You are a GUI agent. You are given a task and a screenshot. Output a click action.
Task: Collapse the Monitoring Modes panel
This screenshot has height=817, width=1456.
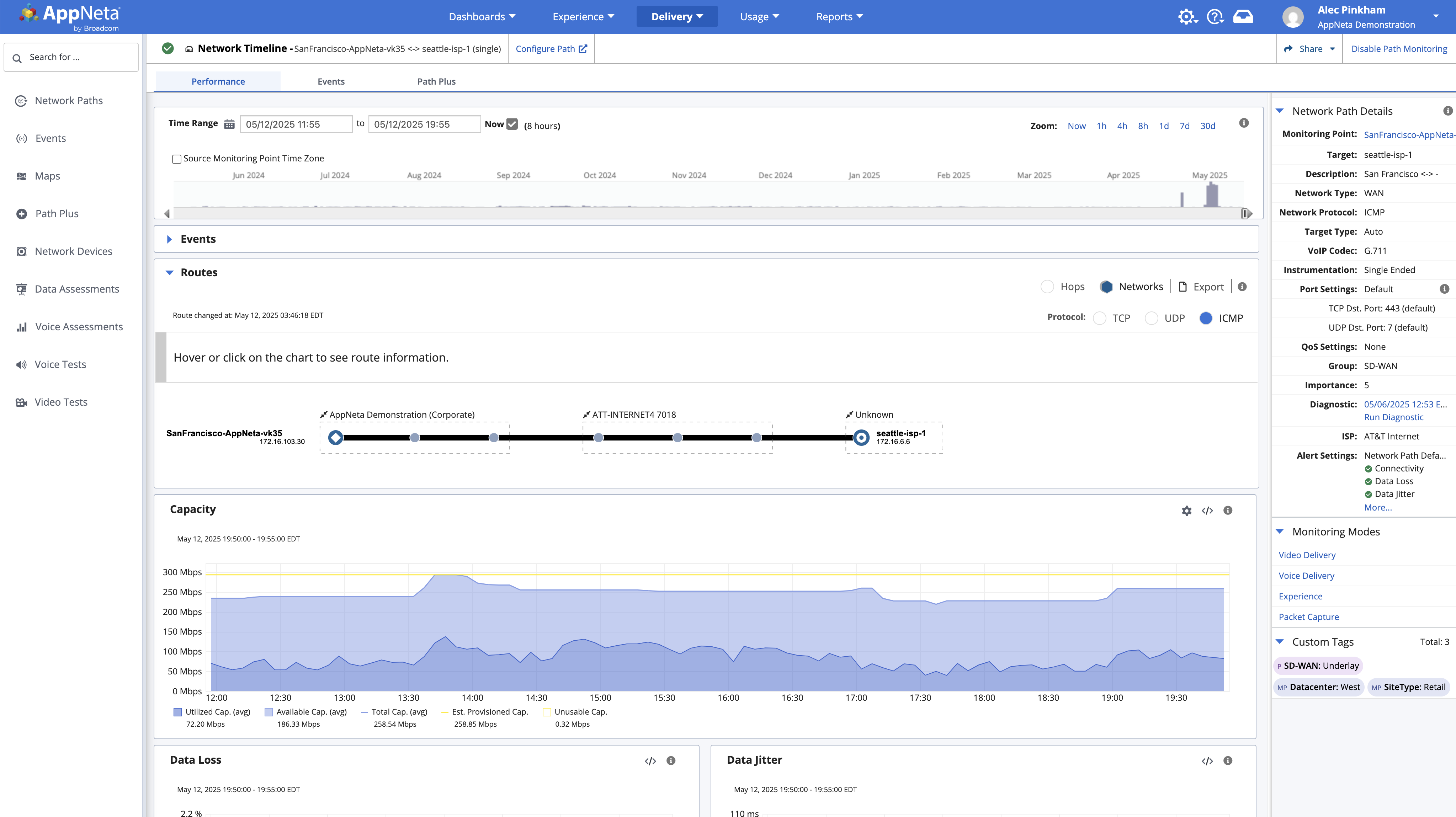(1280, 532)
